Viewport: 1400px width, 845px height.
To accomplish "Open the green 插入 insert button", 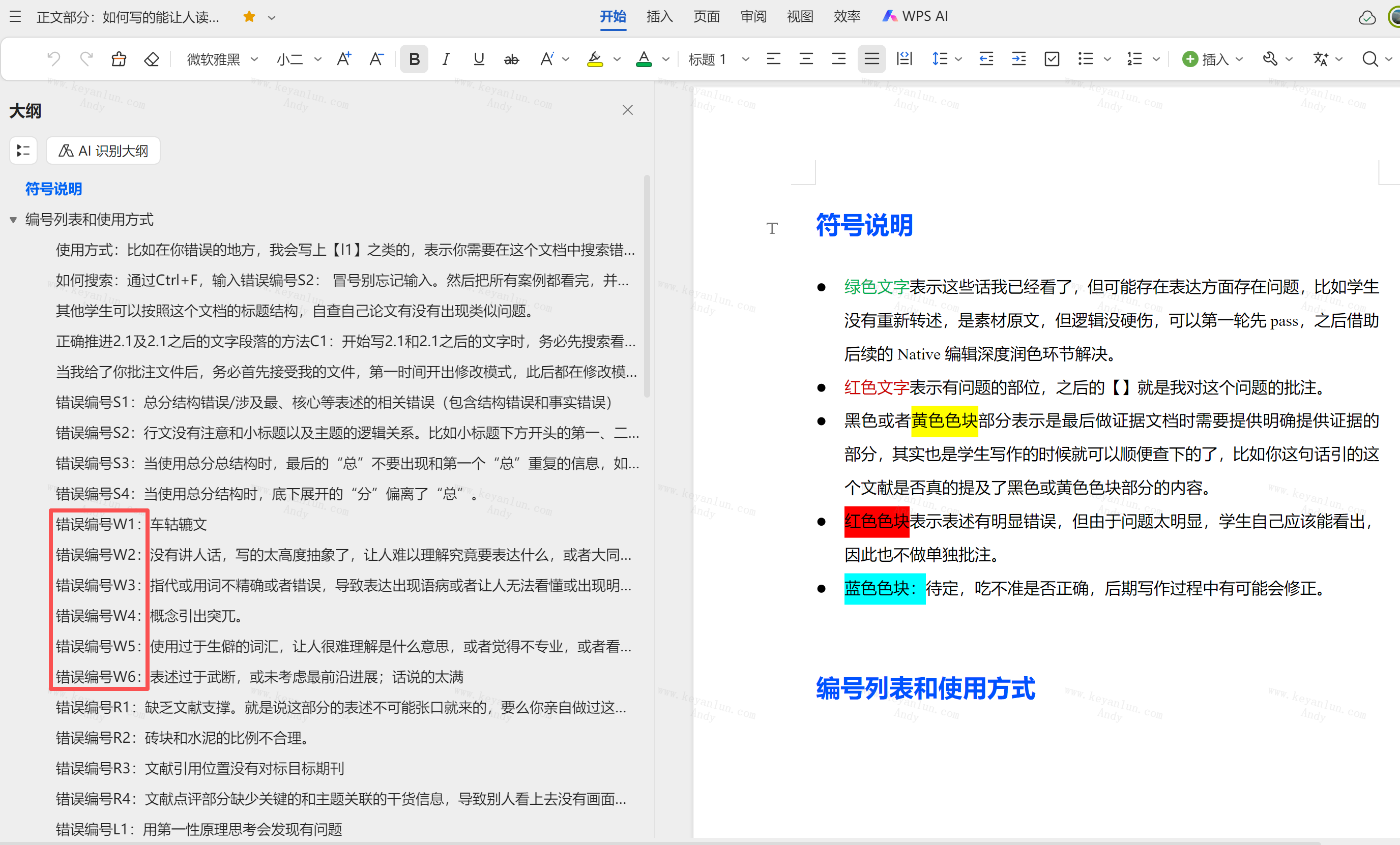I will 1212,59.
